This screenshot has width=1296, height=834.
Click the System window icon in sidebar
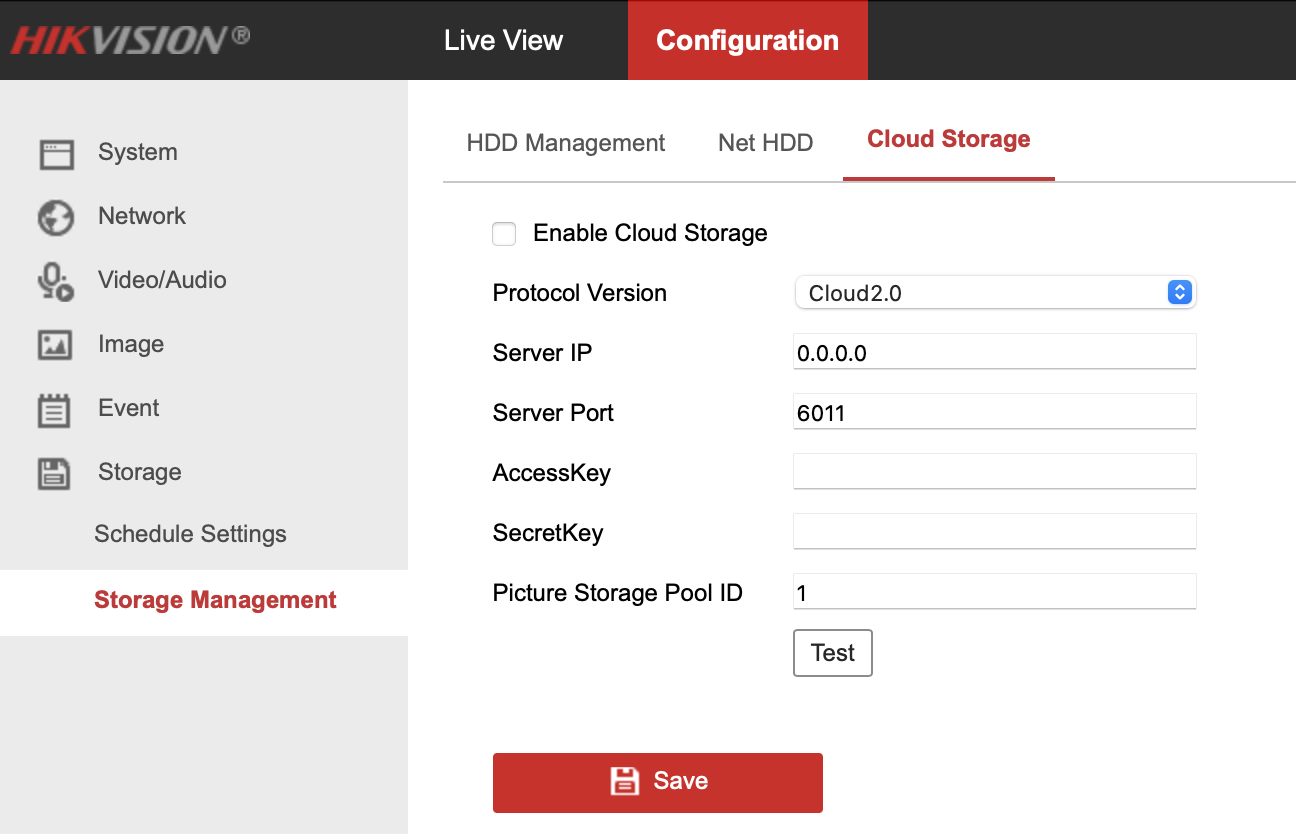point(56,154)
